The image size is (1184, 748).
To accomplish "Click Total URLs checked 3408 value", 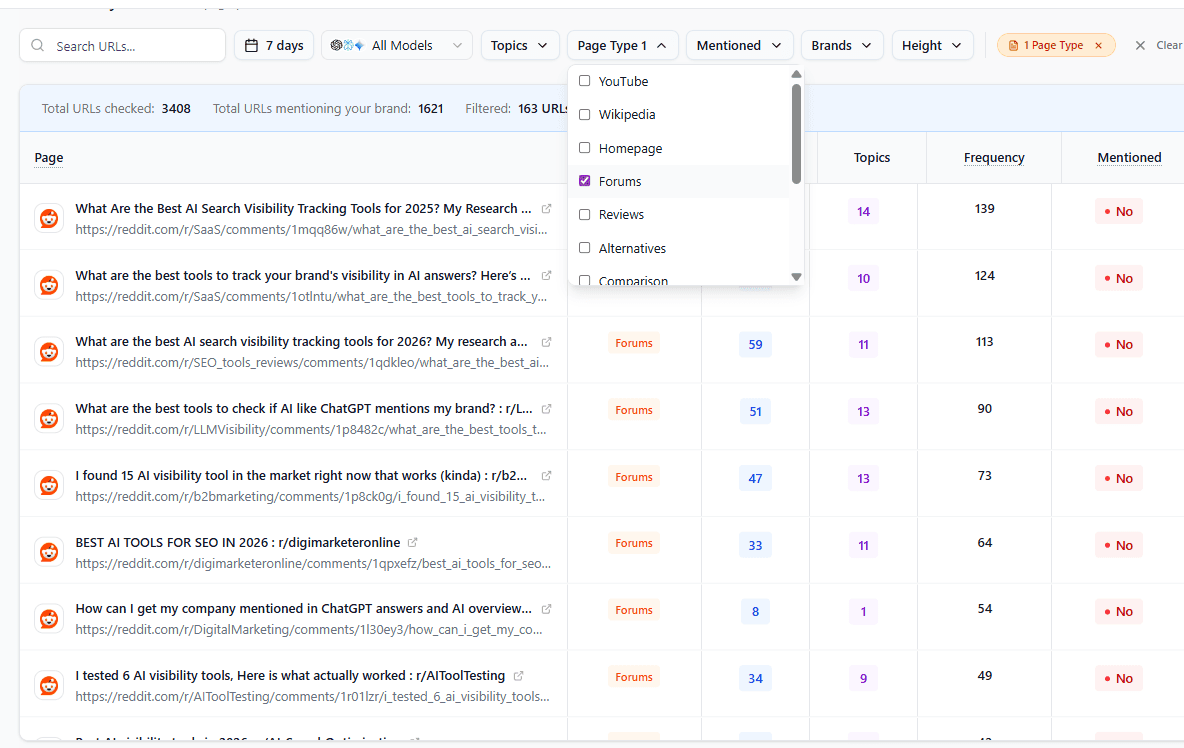I will pyautogui.click(x=176, y=109).
